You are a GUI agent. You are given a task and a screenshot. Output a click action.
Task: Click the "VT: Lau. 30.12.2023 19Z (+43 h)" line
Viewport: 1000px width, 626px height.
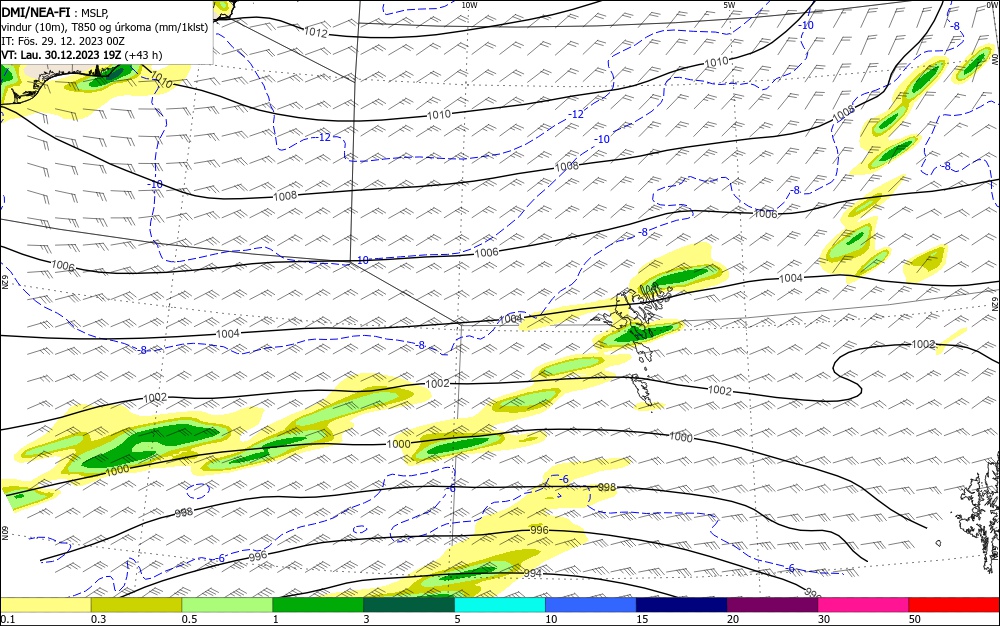click(82, 55)
